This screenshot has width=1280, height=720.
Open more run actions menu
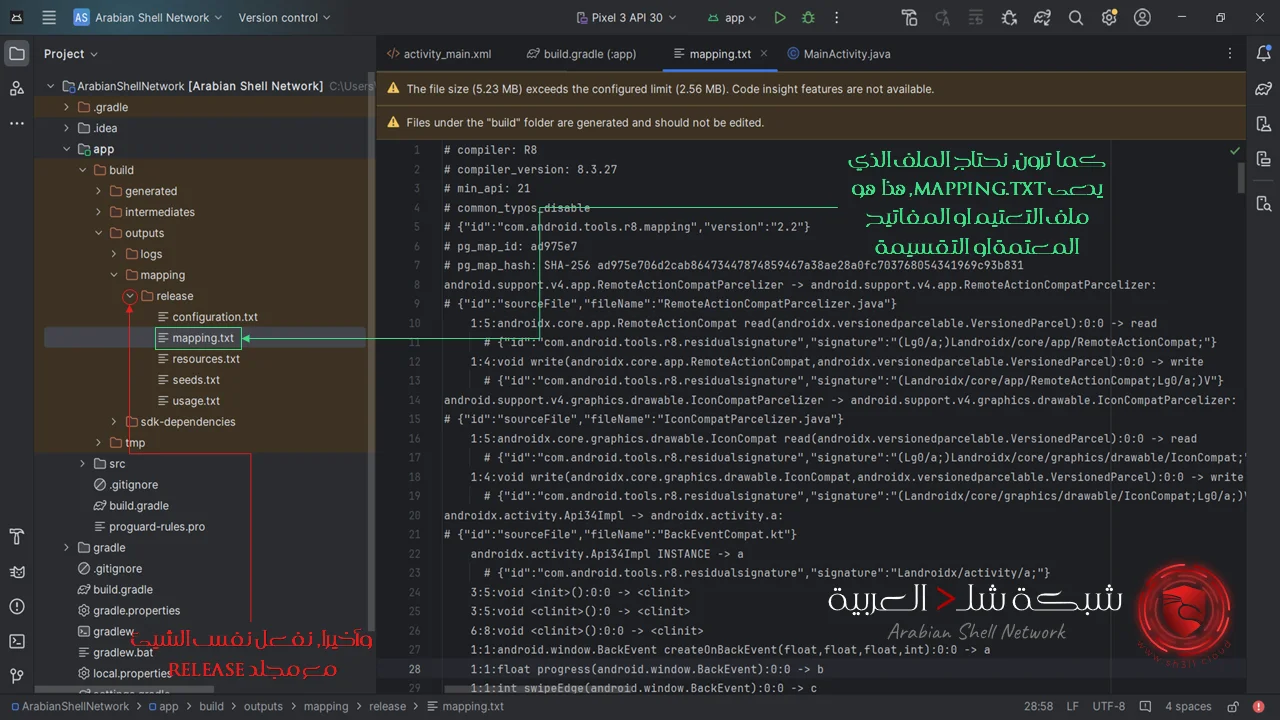[x=837, y=18]
